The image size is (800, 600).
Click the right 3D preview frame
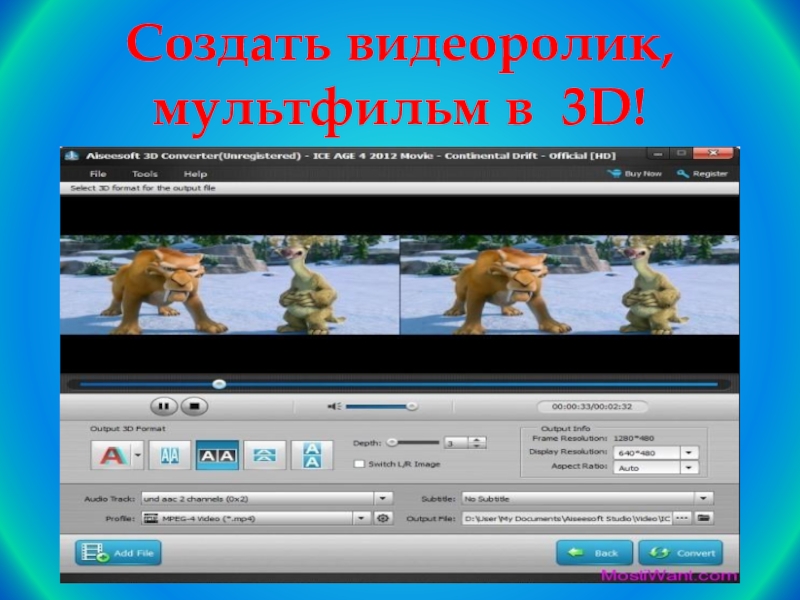(x=569, y=285)
